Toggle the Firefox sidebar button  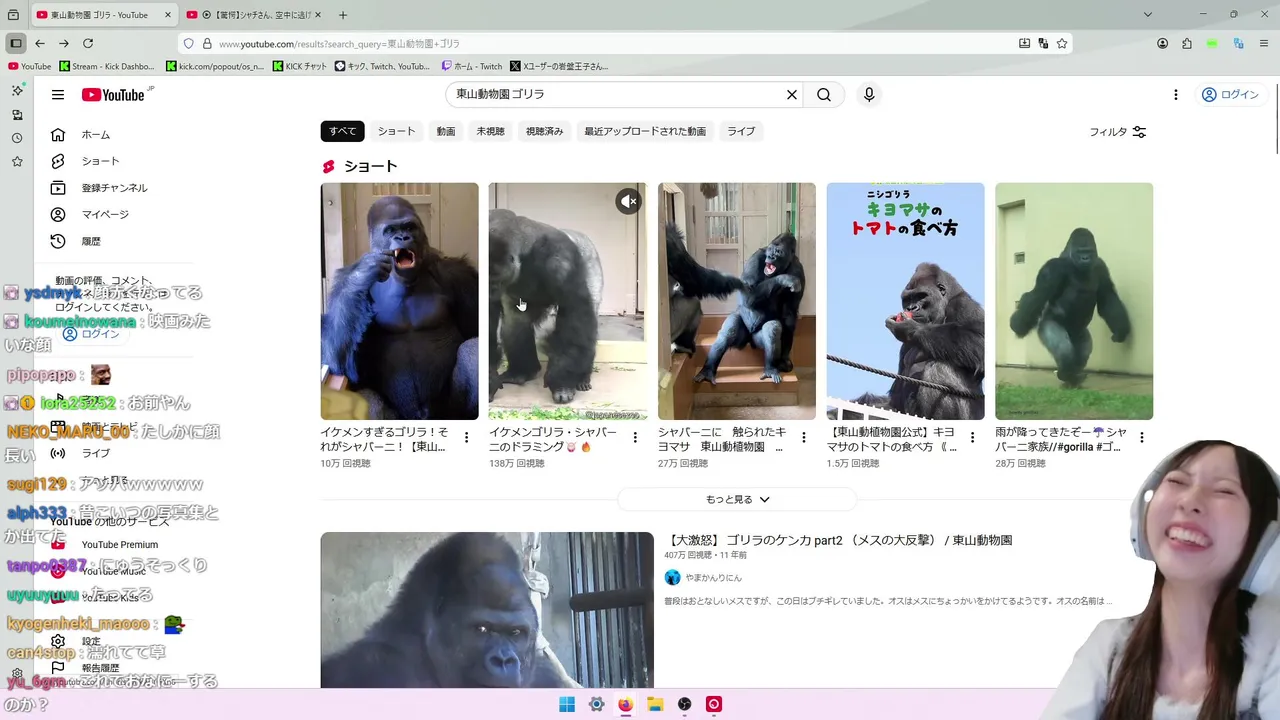click(x=16, y=44)
